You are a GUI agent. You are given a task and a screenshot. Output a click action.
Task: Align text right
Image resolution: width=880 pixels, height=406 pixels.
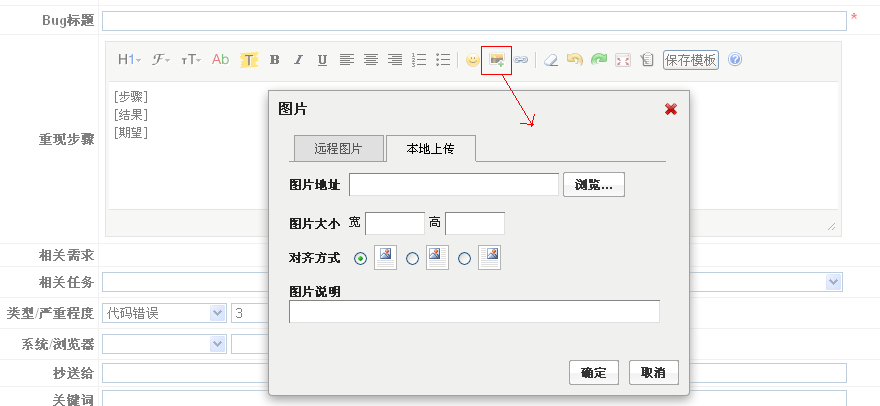point(395,60)
